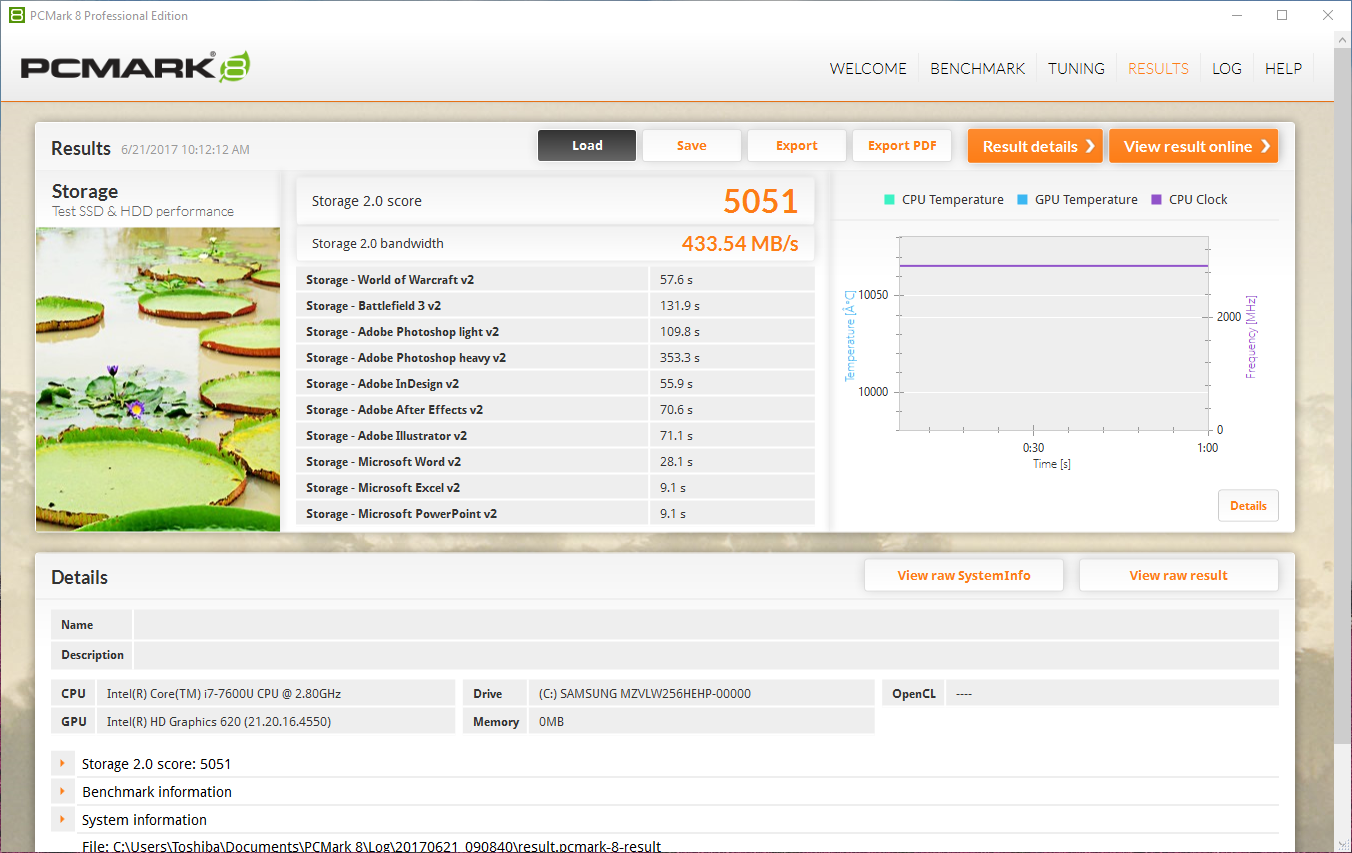
Task: Click the Storage 2.0 score value 5051
Action: point(761,201)
